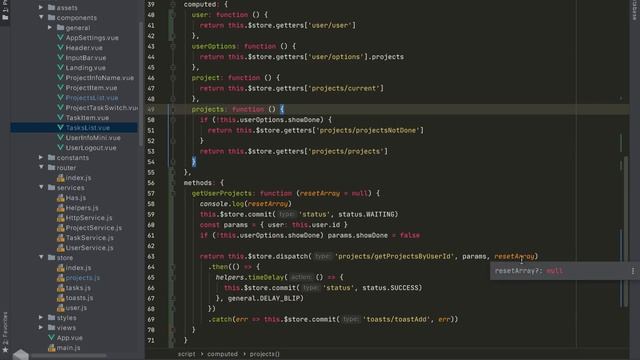Open store toasts.js file

click(79, 298)
